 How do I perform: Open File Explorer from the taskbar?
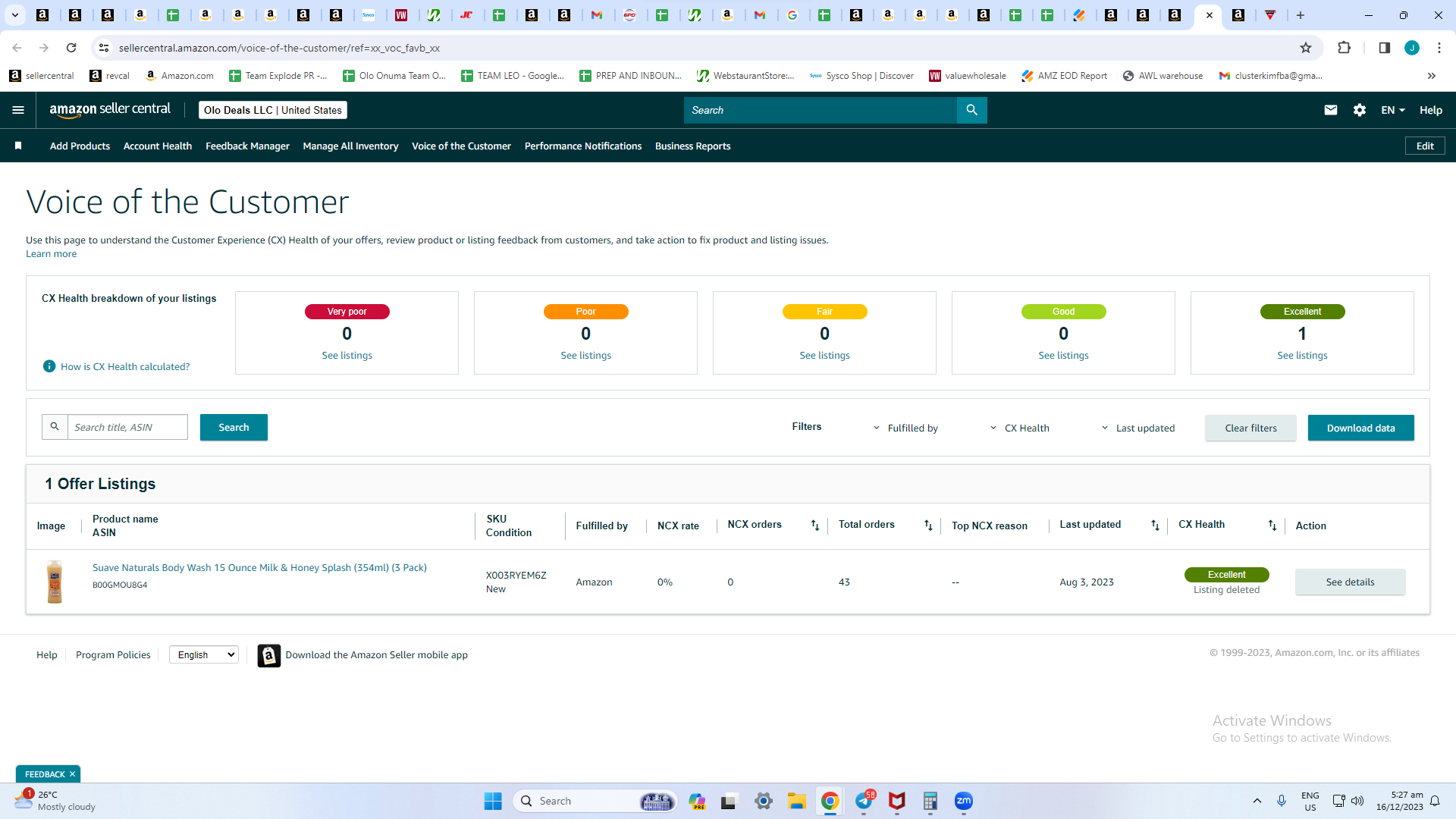(x=796, y=801)
